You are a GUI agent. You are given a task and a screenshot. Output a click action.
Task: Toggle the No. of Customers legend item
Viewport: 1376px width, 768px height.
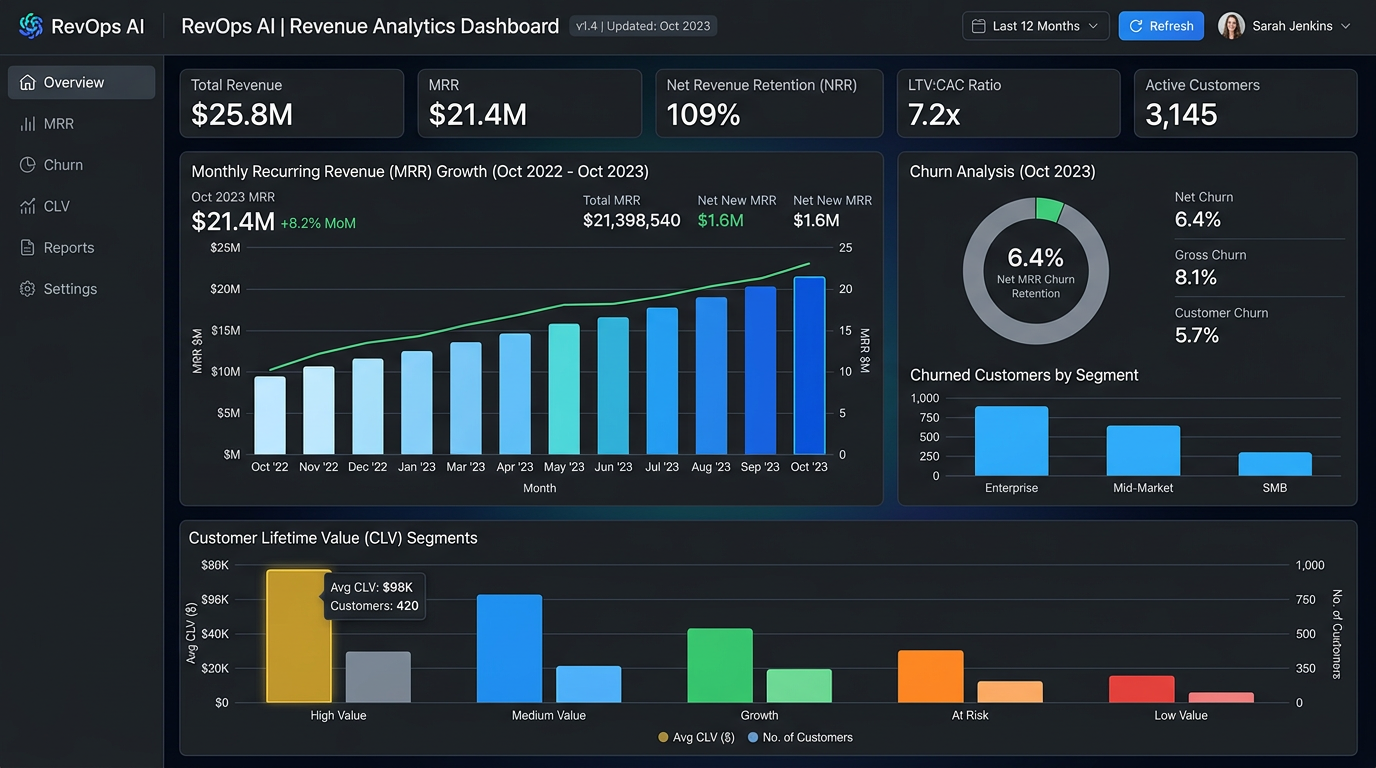[x=800, y=738]
